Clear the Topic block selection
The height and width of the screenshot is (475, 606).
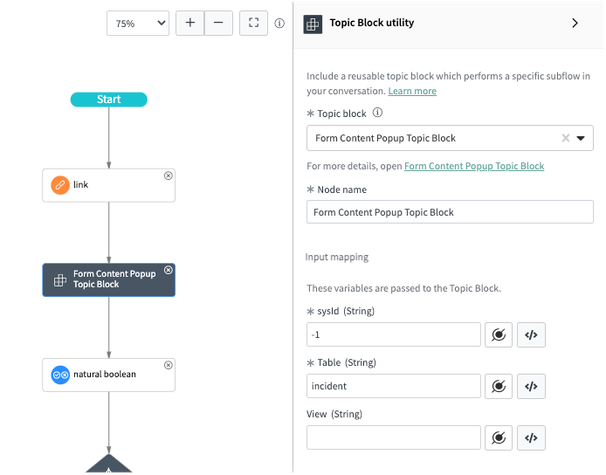click(565, 138)
